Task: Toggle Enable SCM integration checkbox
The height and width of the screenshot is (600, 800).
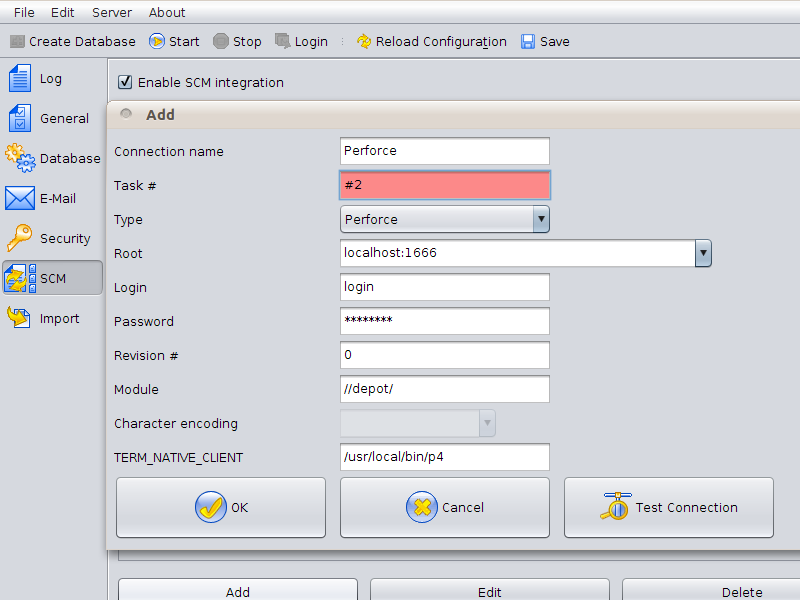Action: point(125,82)
